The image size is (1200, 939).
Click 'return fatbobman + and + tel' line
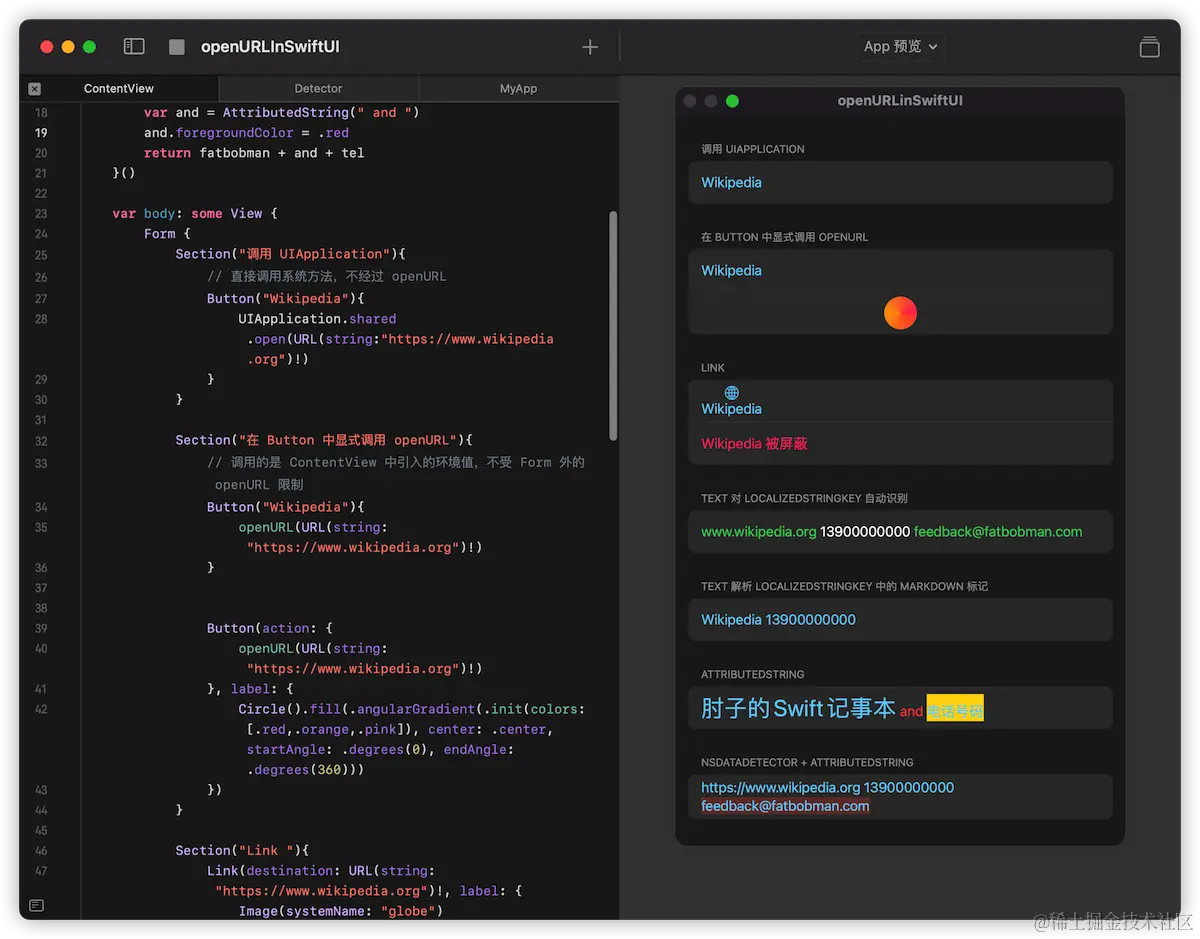(x=254, y=153)
